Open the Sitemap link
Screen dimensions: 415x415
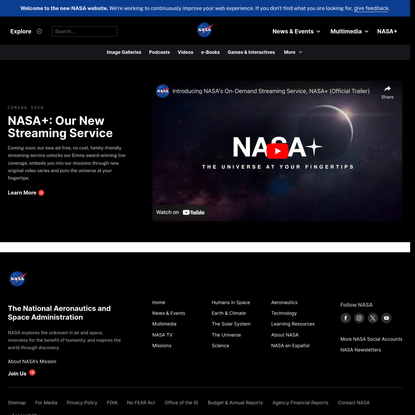(17, 403)
